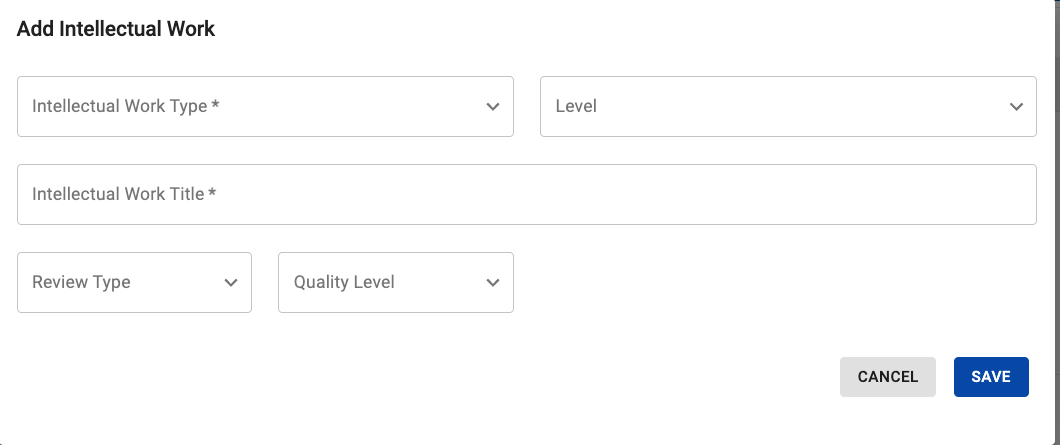Click the Review Type chevron arrow
This screenshot has width=1060, height=445.
[231, 283]
